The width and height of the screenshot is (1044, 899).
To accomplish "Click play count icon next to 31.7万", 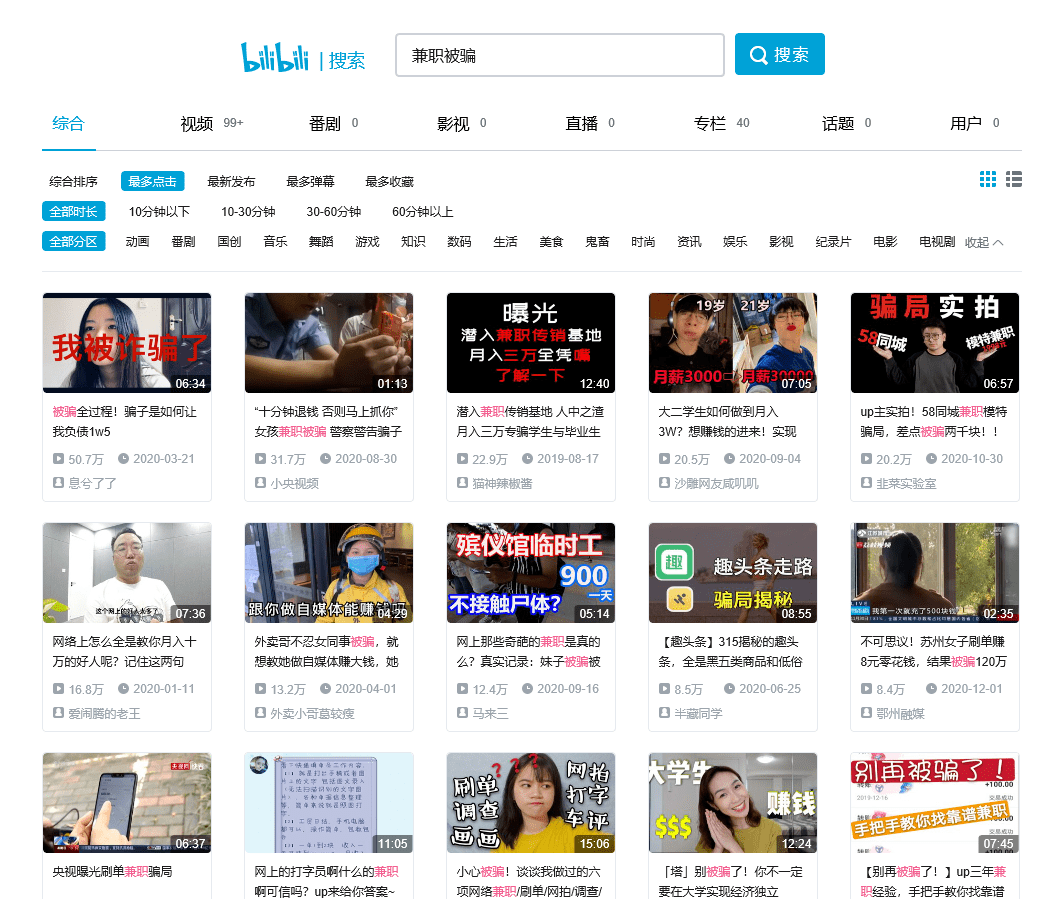I will point(260,458).
